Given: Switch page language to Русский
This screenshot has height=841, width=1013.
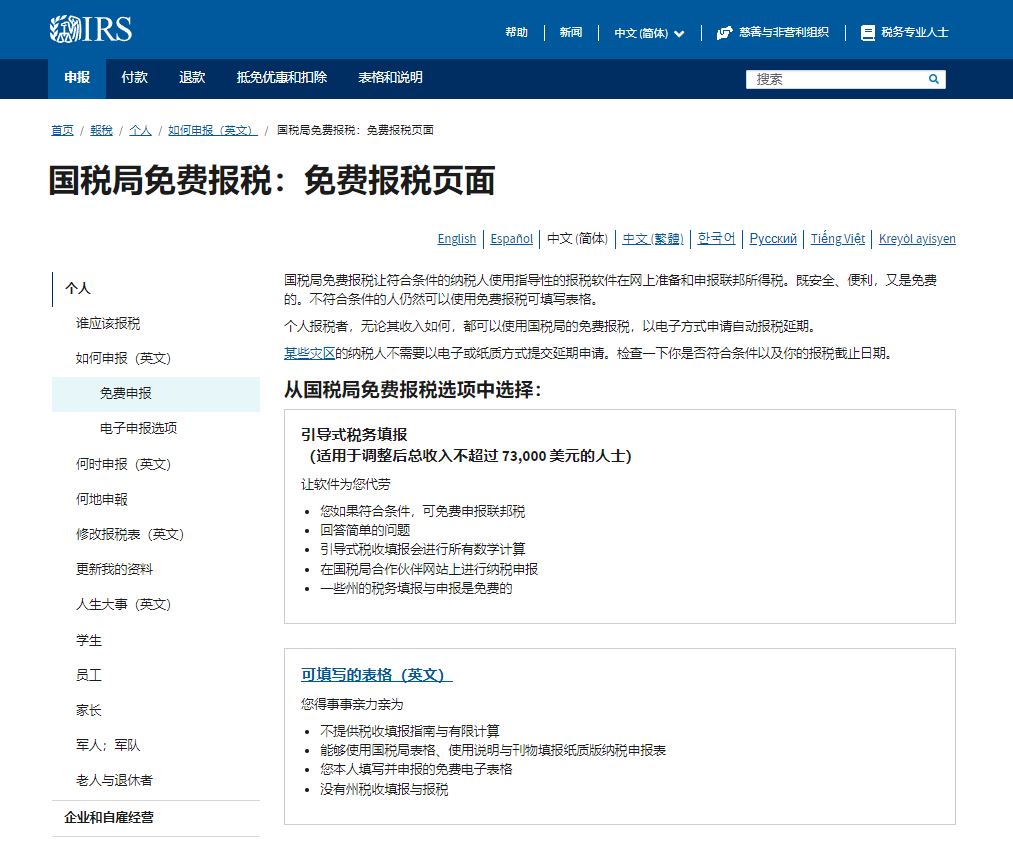Looking at the screenshot, I should pos(773,239).
